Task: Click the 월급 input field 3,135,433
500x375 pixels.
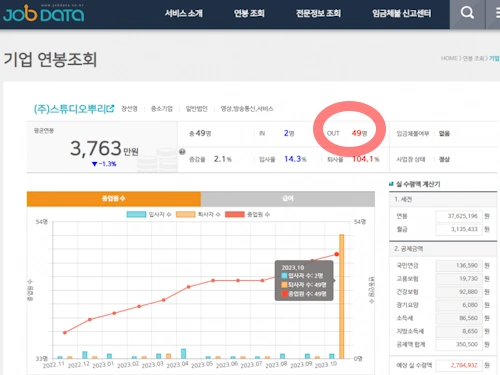Action: click(x=459, y=229)
